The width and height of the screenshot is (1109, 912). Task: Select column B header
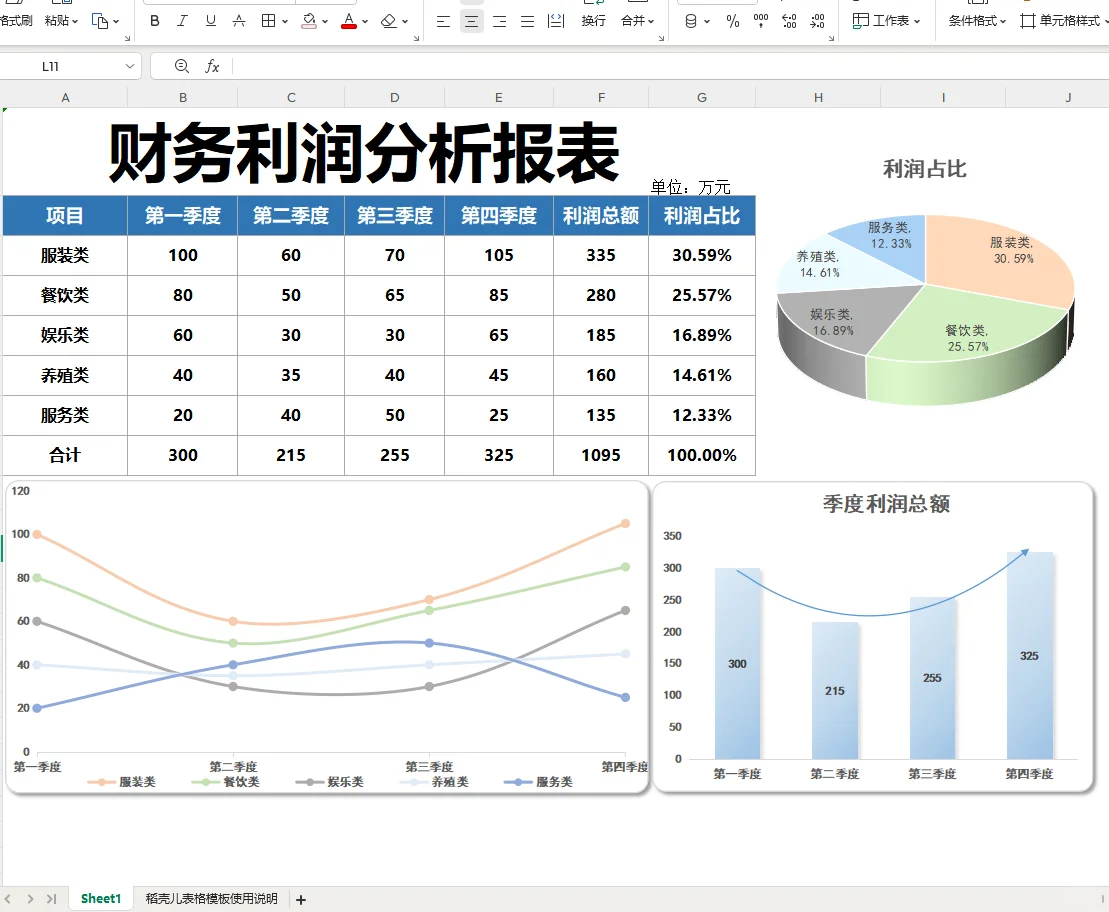[182, 98]
